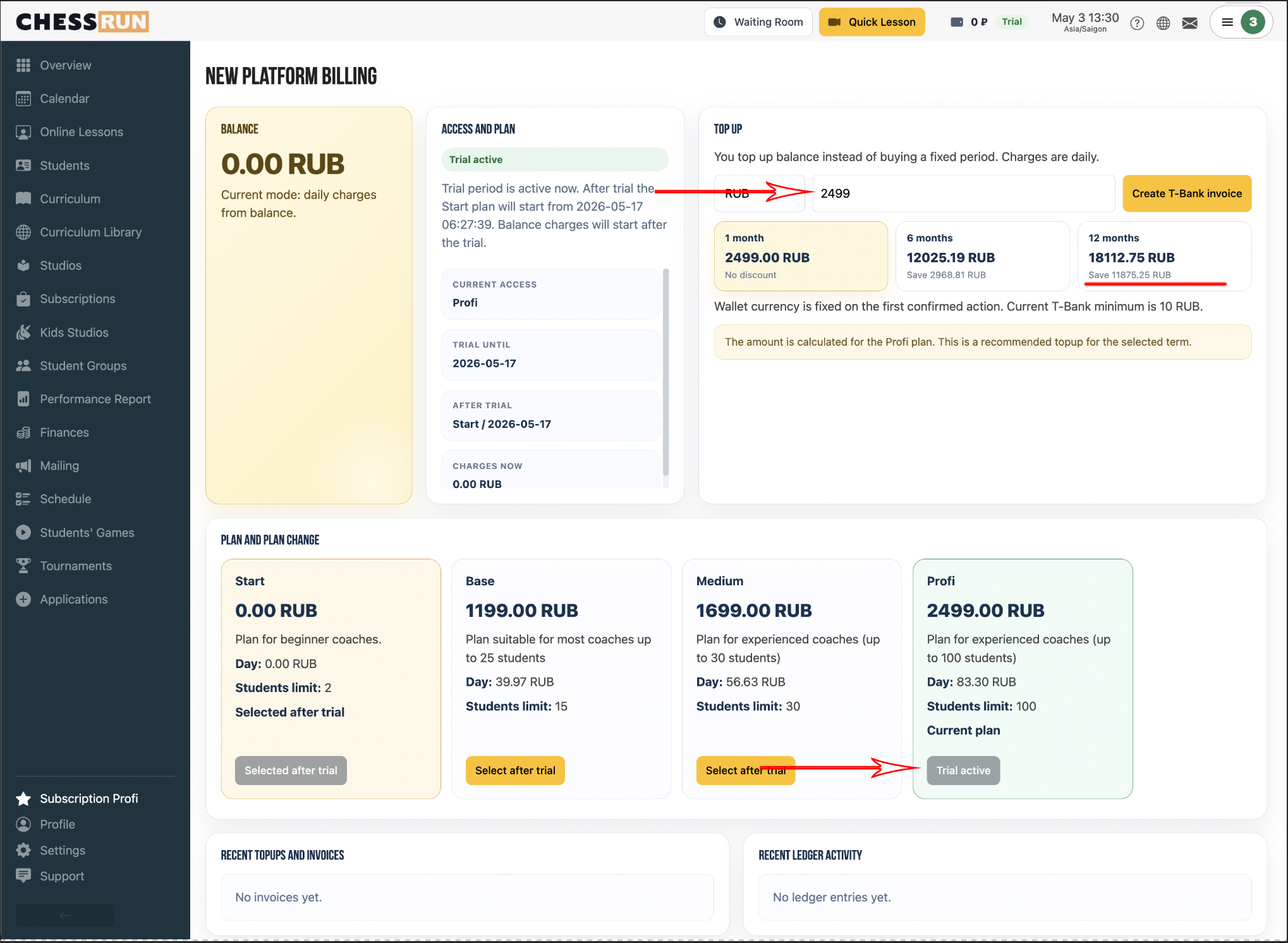Image resolution: width=1288 pixels, height=943 pixels.
Task: Click Selected after trial on Start plan
Action: click(291, 770)
